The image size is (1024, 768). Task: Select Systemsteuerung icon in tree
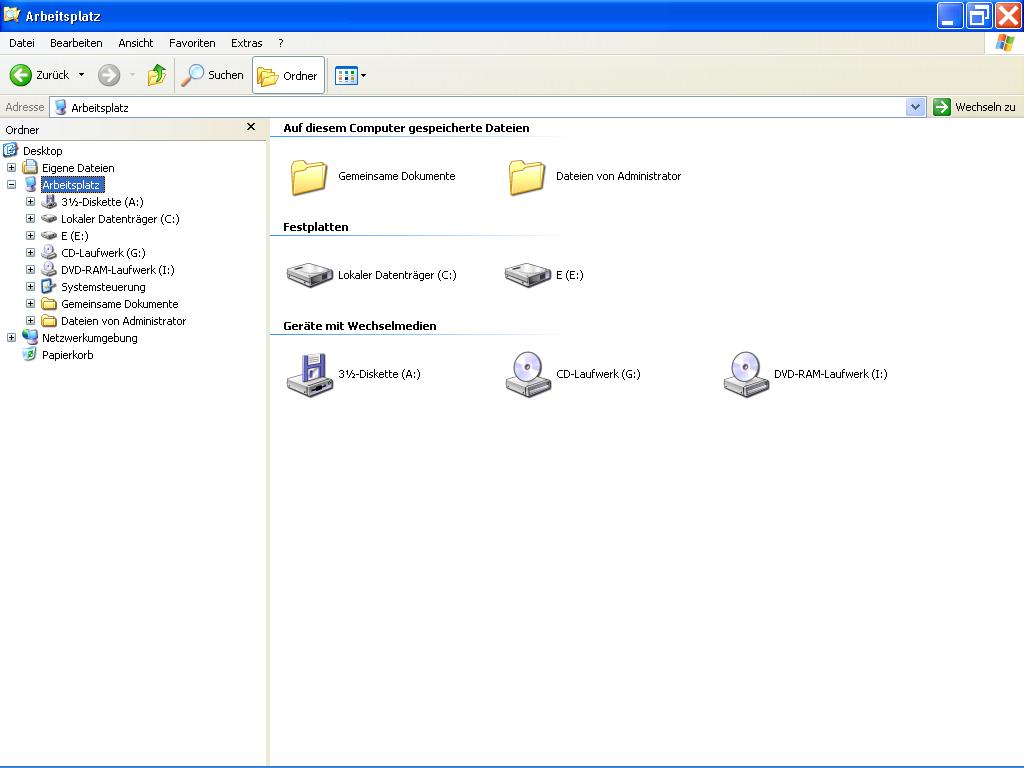[48, 286]
